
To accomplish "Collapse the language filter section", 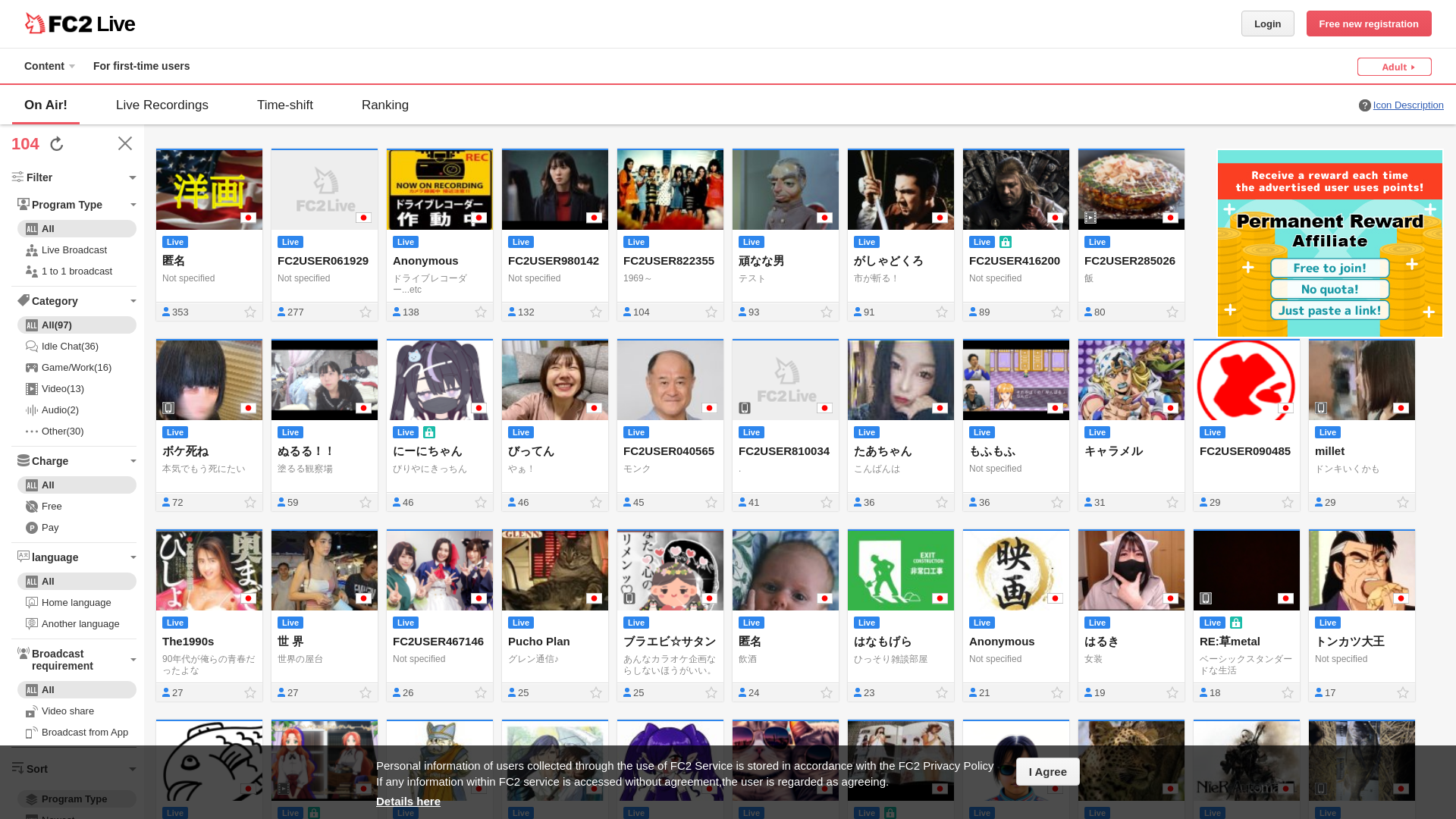I will pos(133,557).
